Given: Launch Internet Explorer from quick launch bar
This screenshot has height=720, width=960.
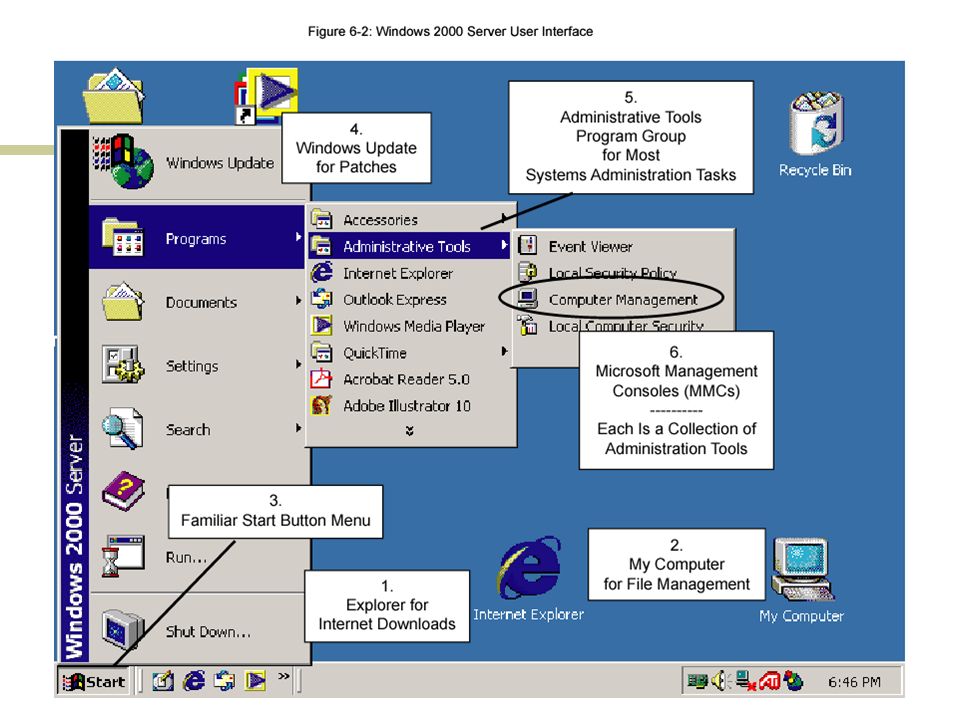Looking at the screenshot, I should click(x=194, y=681).
